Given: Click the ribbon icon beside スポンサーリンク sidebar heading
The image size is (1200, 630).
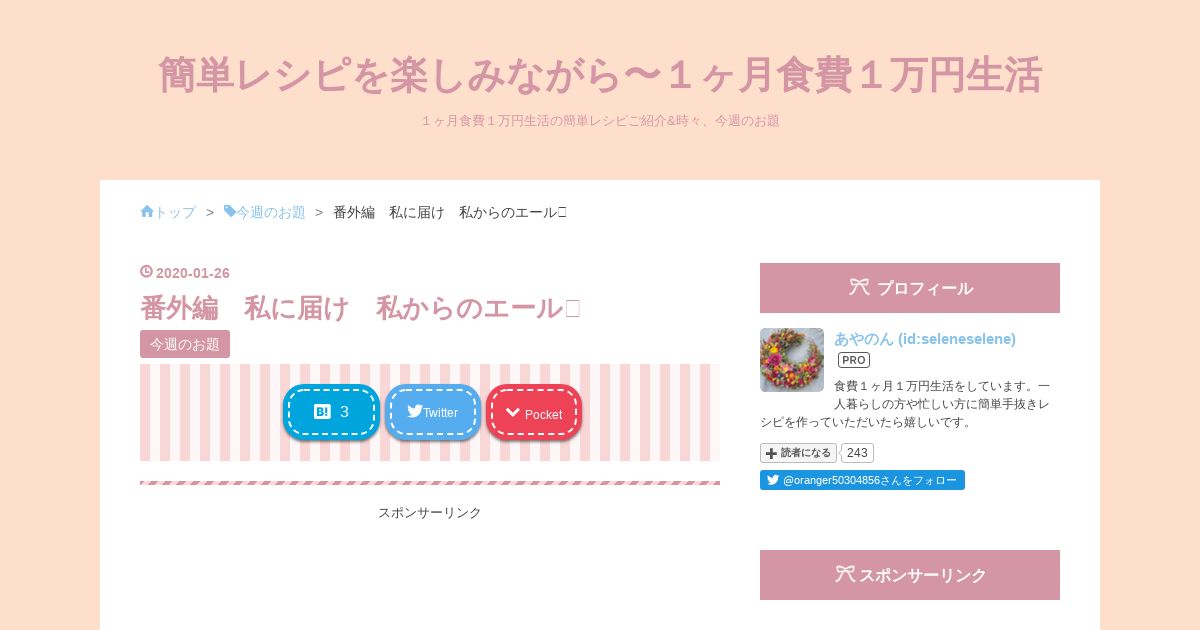Looking at the screenshot, I should [x=845, y=574].
